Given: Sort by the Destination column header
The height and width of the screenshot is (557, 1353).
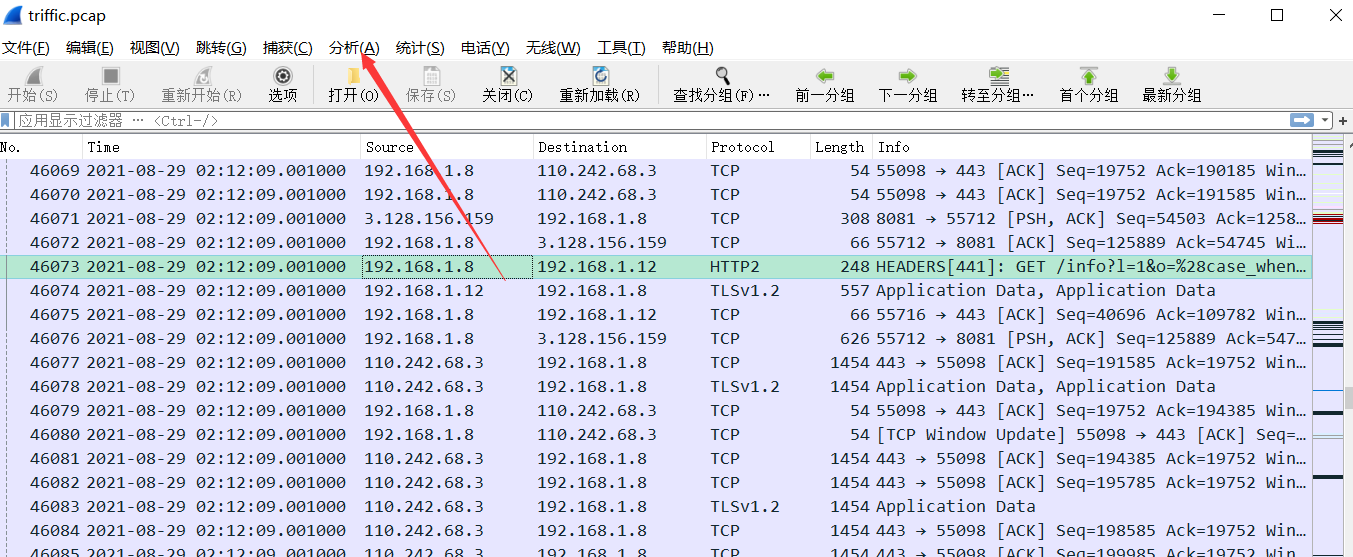Looking at the screenshot, I should (620, 147).
